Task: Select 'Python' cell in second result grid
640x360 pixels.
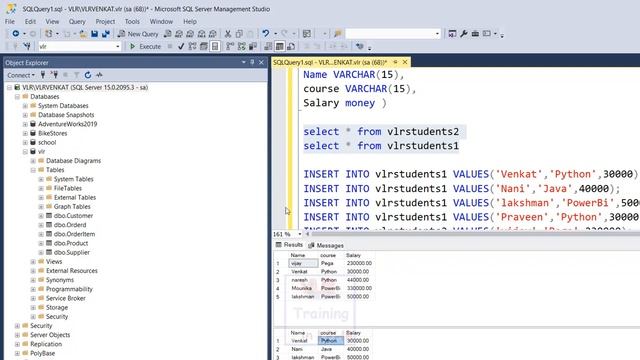Action: click(x=331, y=341)
